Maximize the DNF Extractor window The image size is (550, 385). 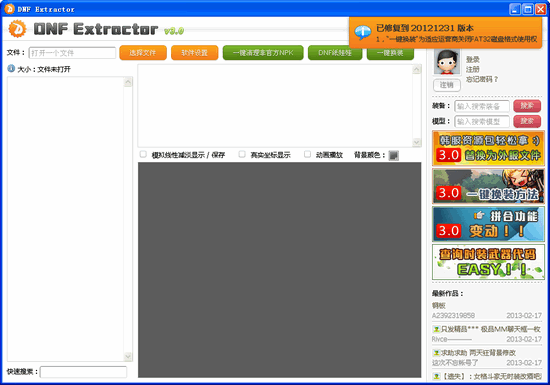coord(528,9)
